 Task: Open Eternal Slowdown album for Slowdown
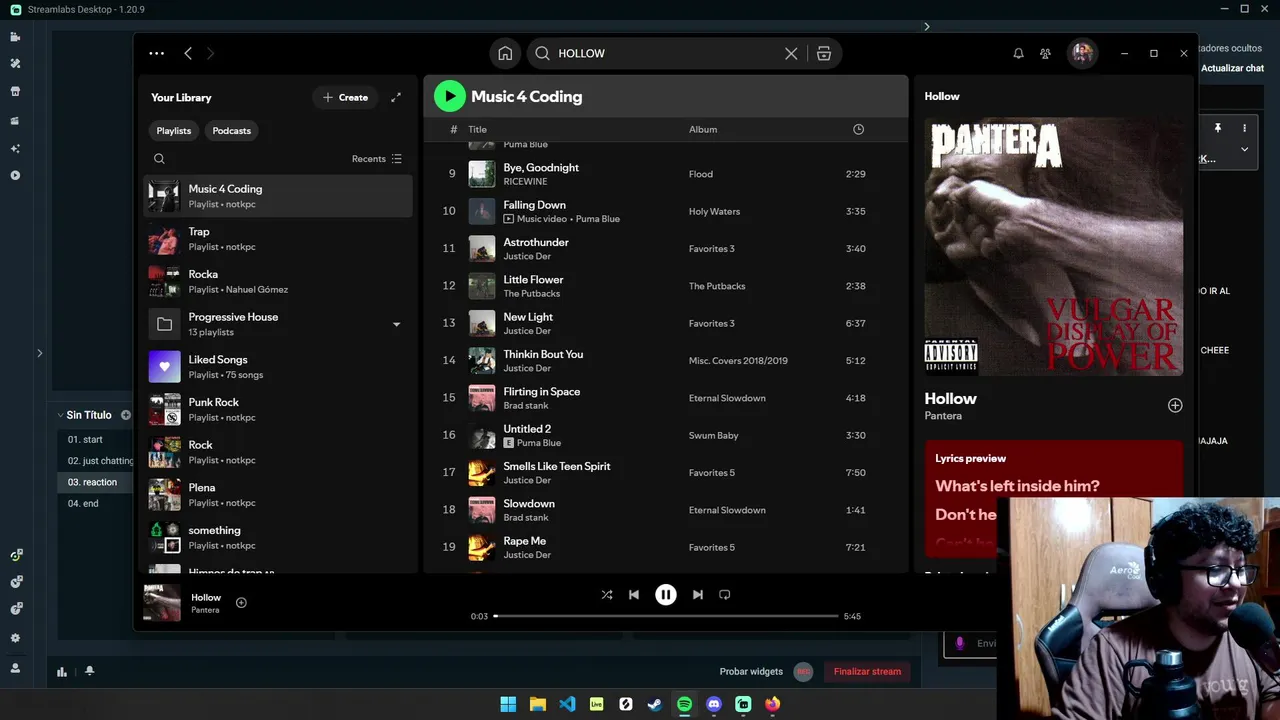pyautogui.click(x=727, y=510)
